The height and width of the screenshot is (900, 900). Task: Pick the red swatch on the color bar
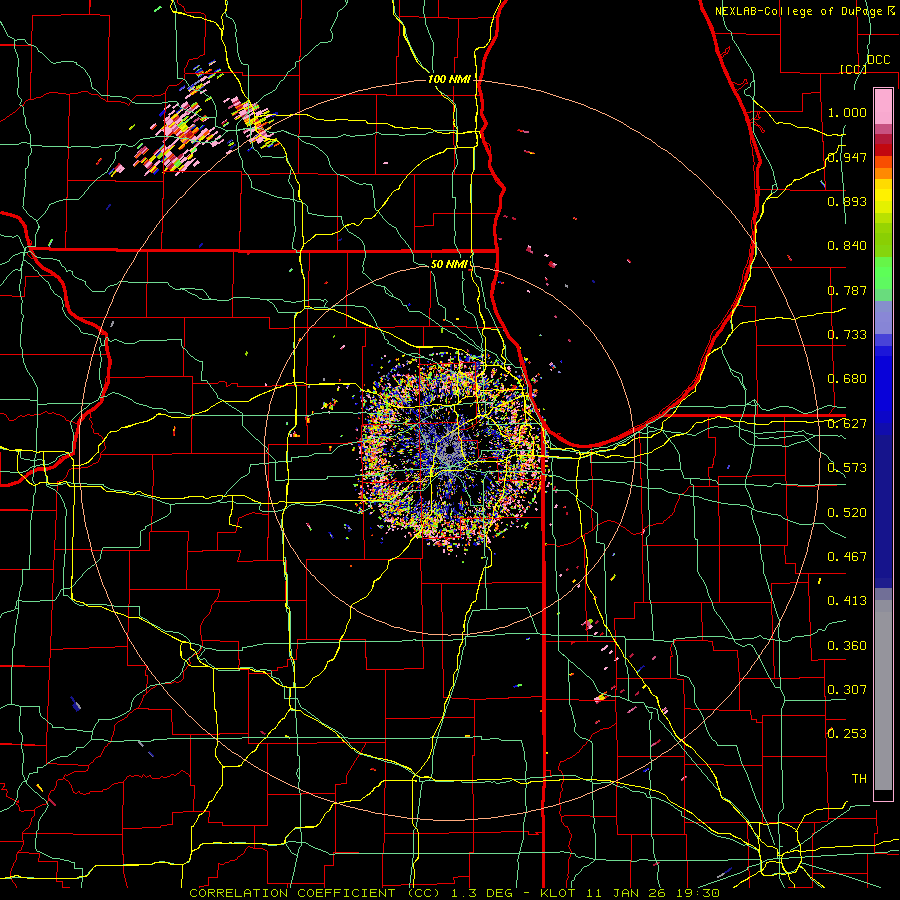click(x=883, y=150)
